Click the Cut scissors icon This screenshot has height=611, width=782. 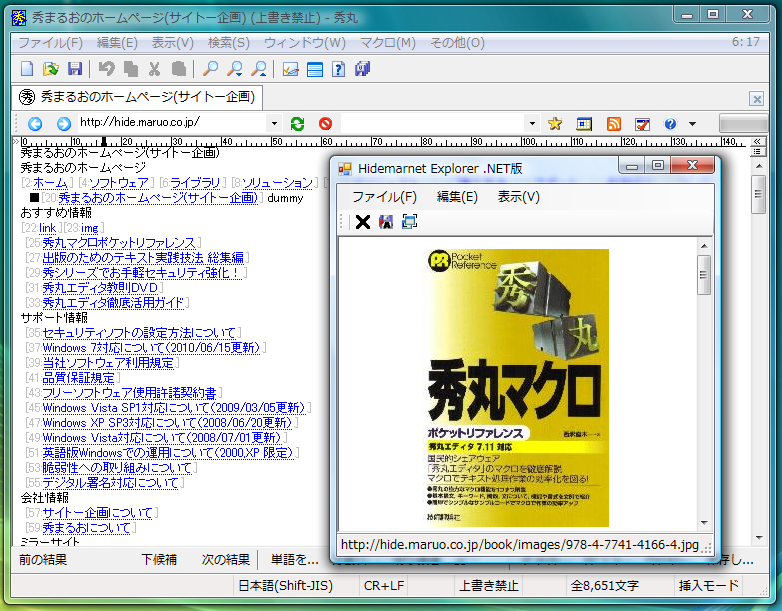pos(155,69)
